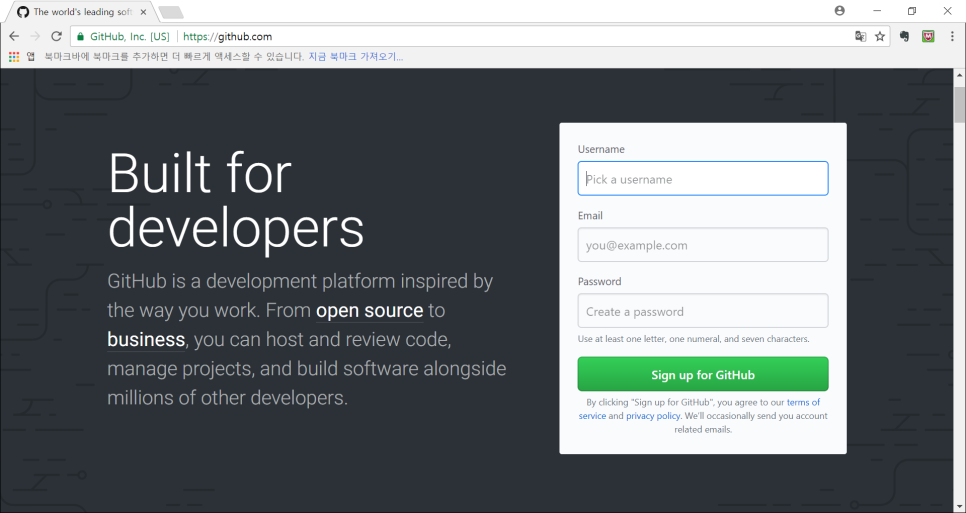
Task: Open the Chrome profile account icon
Action: pyautogui.click(x=840, y=10)
